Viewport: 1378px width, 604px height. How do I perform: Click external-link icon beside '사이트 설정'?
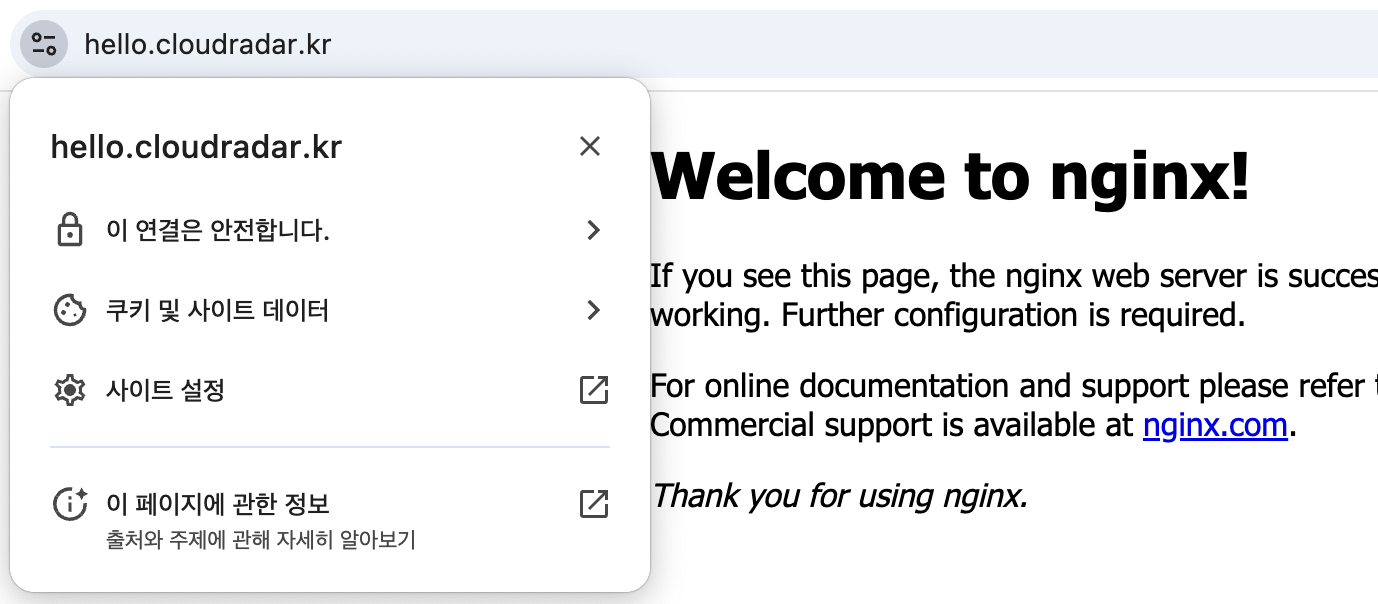pos(594,390)
